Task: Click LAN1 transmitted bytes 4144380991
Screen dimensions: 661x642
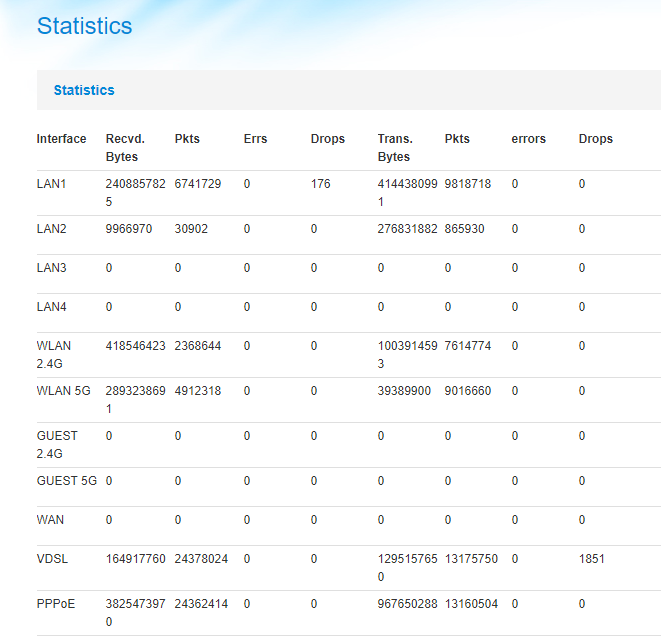Action: [407, 193]
